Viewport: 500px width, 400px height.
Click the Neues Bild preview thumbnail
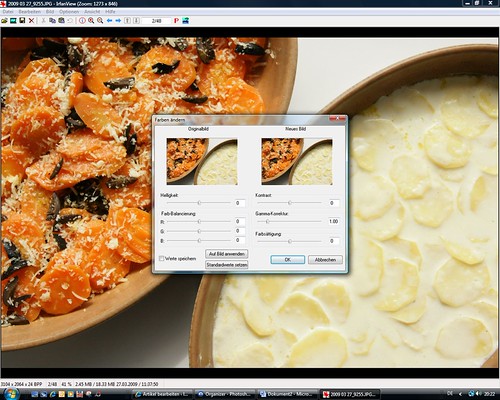(x=297, y=162)
